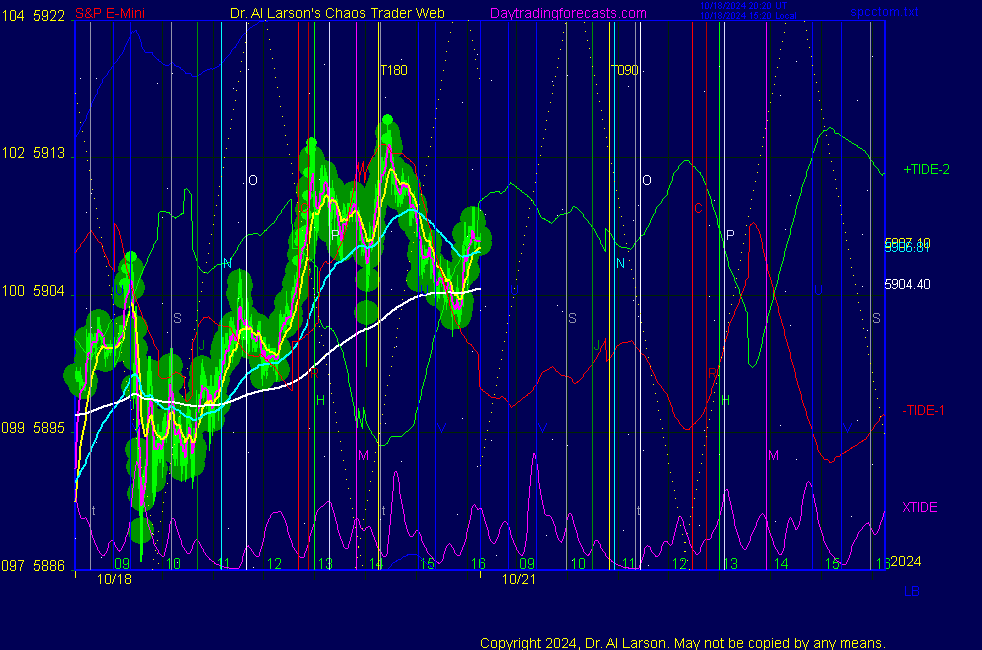The width and height of the screenshot is (982, 650).
Task: Click the 5904.40 white average price value
Action: [x=907, y=284]
